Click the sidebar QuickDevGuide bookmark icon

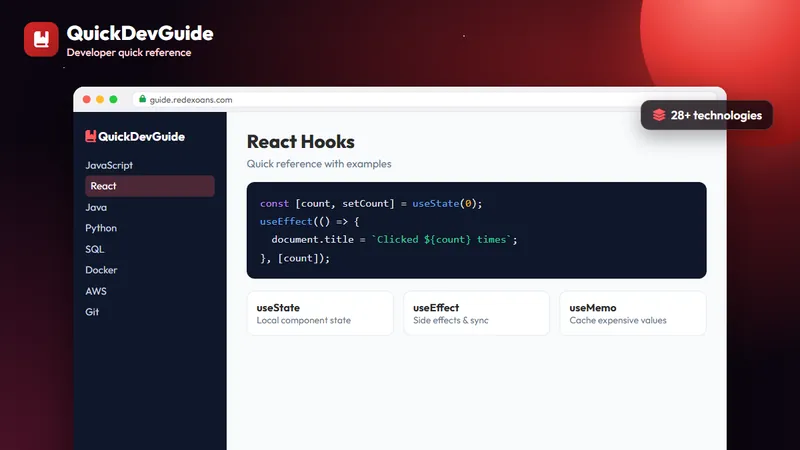pos(90,136)
